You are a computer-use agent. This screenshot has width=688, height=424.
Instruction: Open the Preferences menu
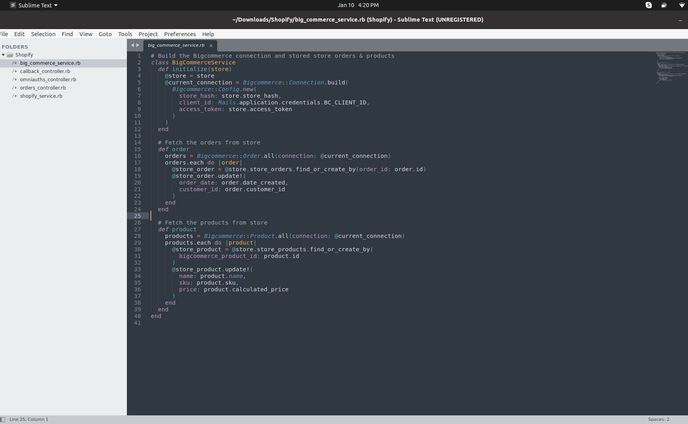(180, 34)
